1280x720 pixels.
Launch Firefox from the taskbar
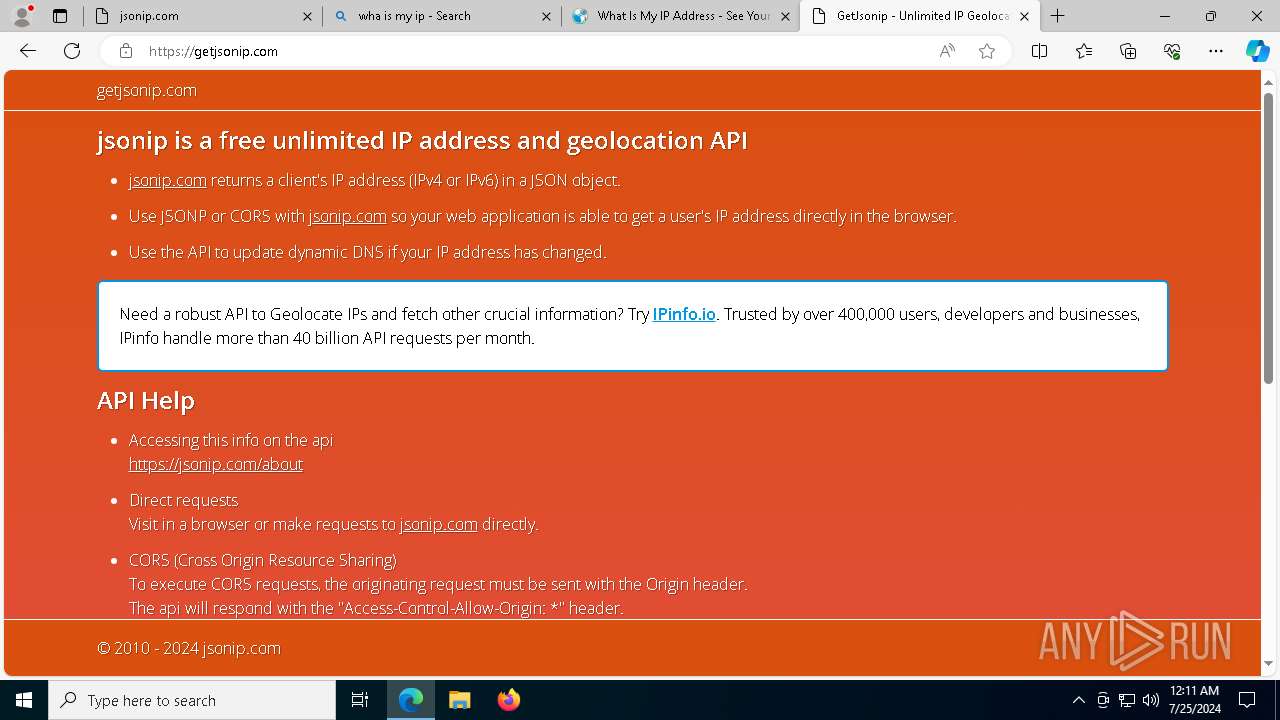tap(508, 700)
